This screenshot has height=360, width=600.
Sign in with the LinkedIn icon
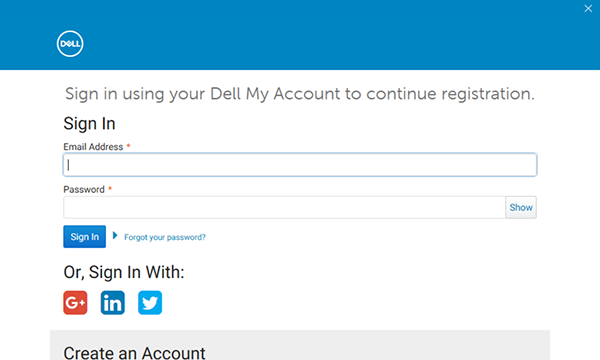click(113, 303)
